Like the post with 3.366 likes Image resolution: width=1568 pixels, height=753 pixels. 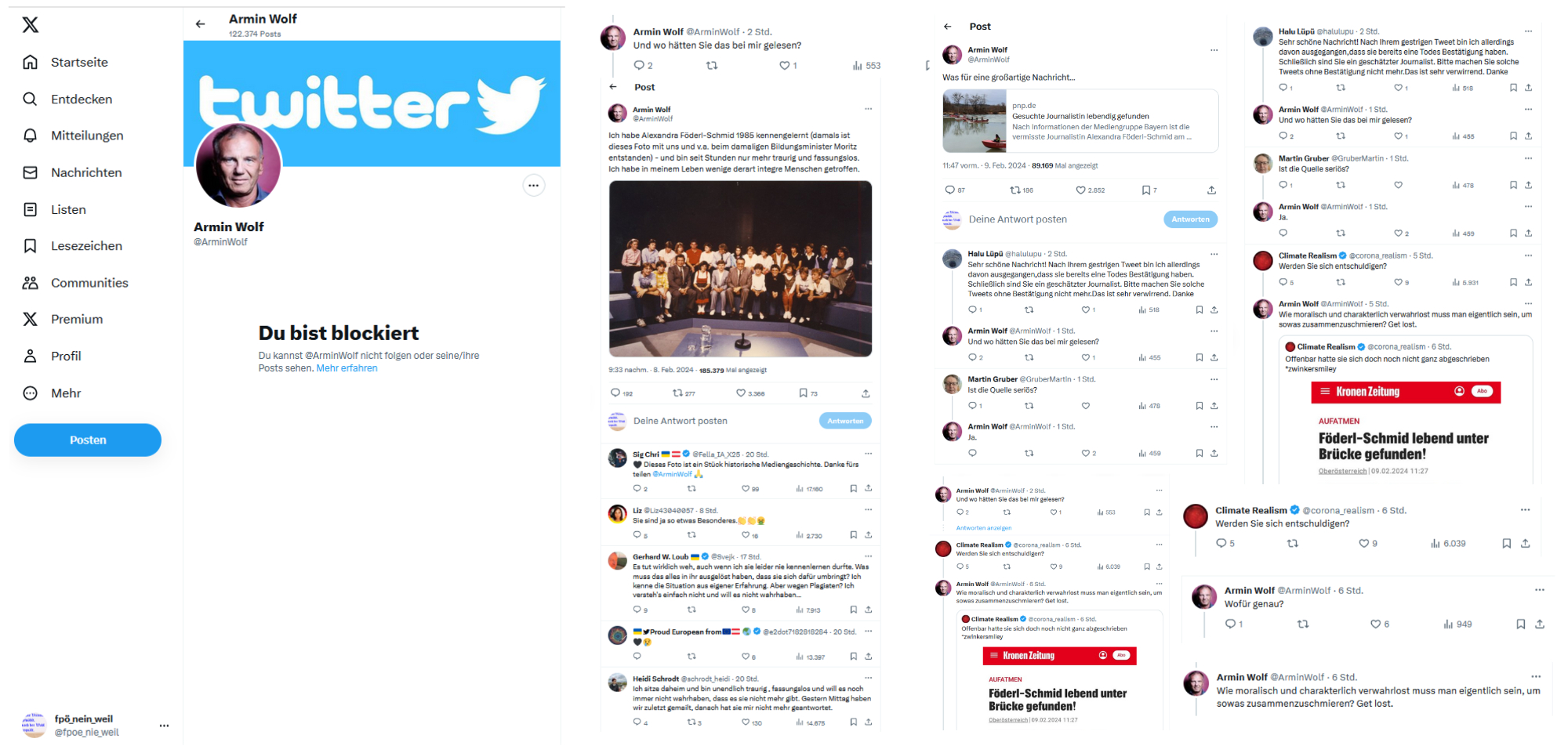coord(750,393)
